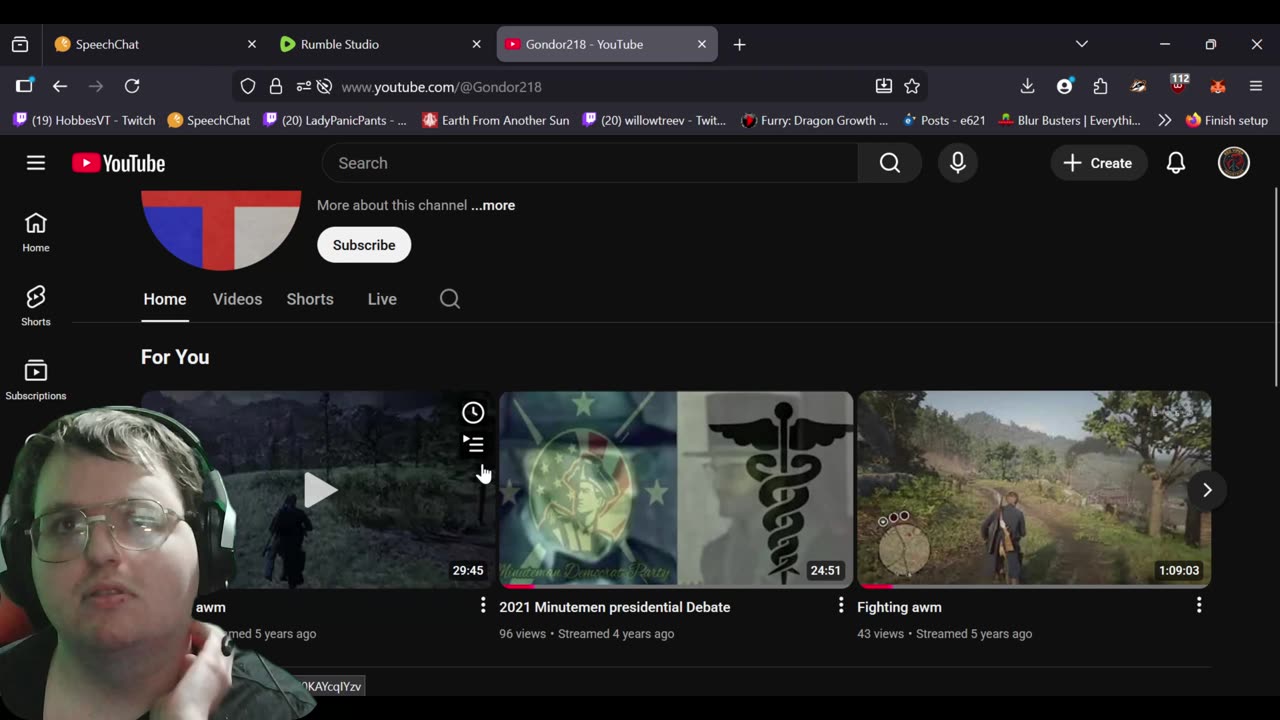Viewport: 1280px width, 720px height.
Task: Go to YouTube home via the logo
Action: (118, 163)
